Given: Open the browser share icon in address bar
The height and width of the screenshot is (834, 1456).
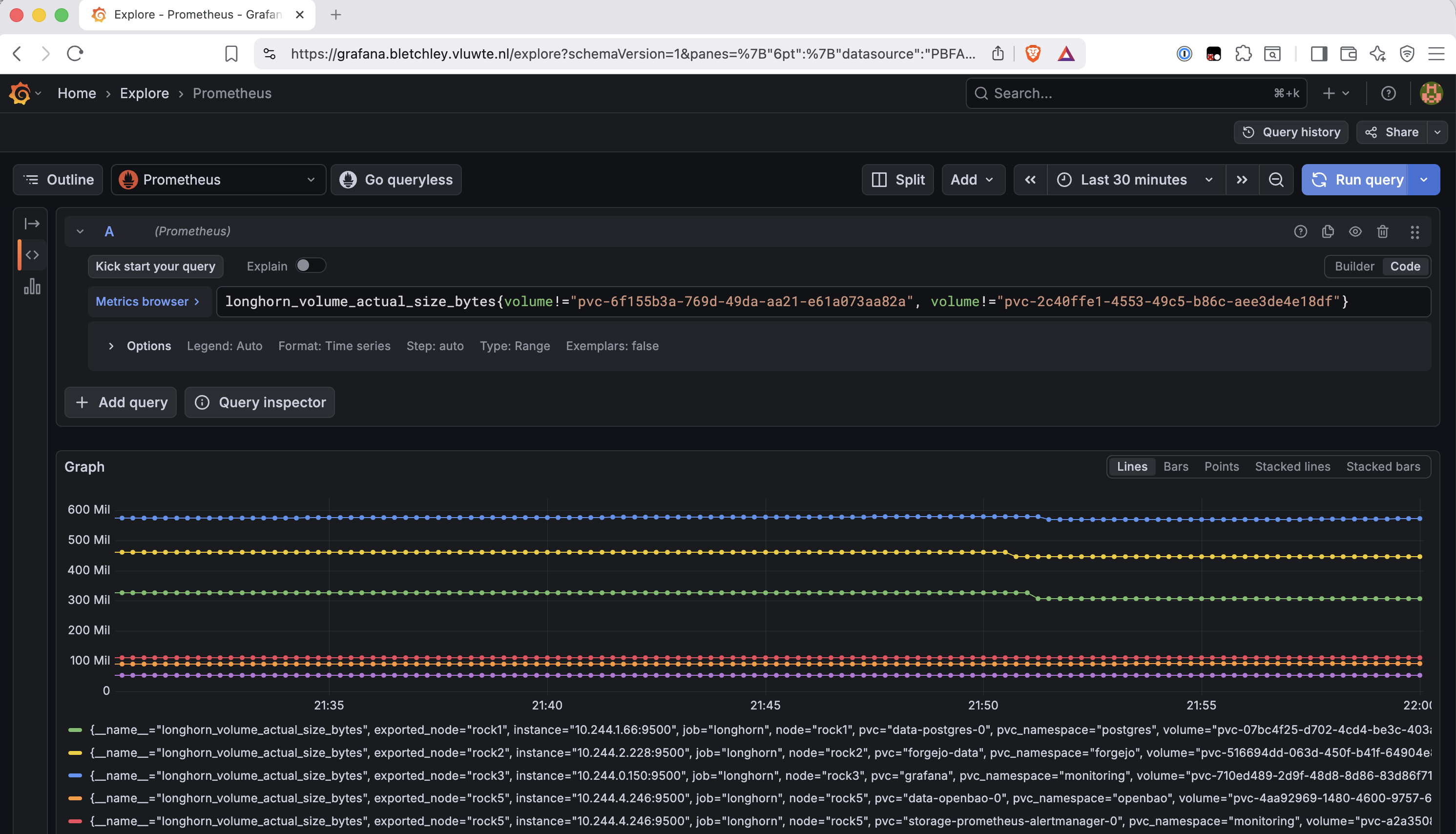Looking at the screenshot, I should pyautogui.click(x=998, y=54).
